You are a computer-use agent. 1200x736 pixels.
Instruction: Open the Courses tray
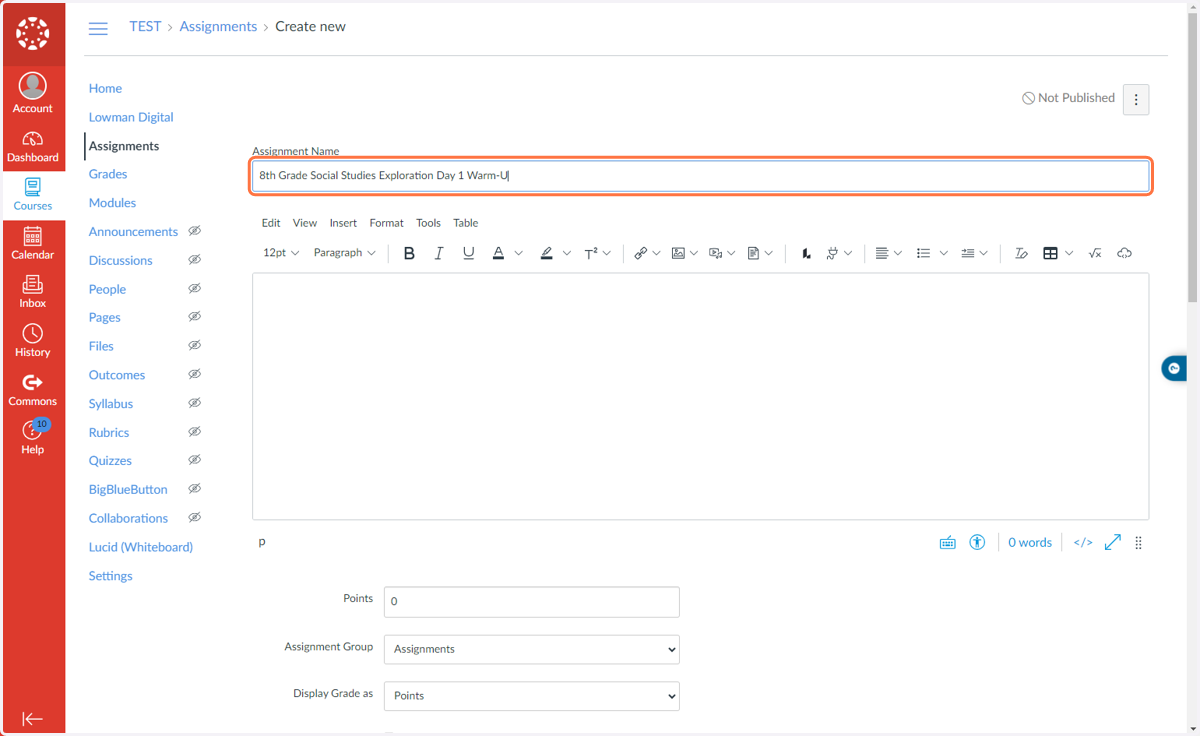(32, 195)
